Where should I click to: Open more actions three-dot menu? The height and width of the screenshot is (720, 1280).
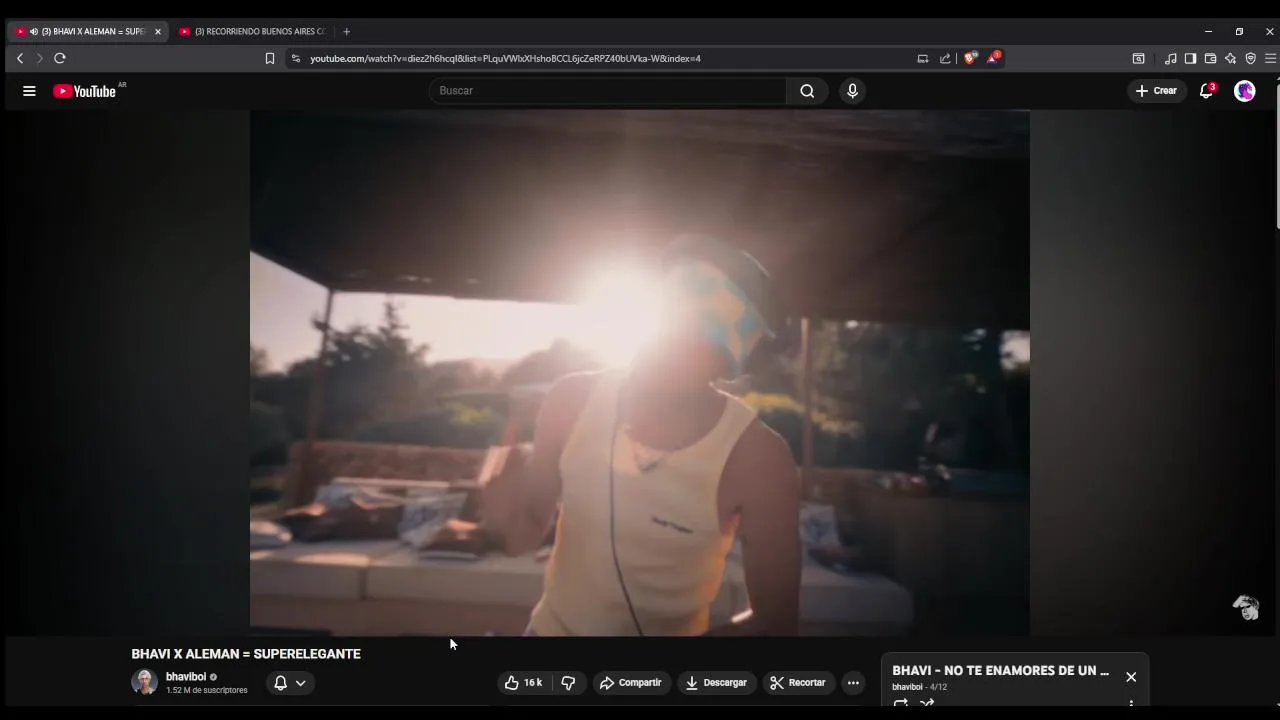click(x=853, y=683)
